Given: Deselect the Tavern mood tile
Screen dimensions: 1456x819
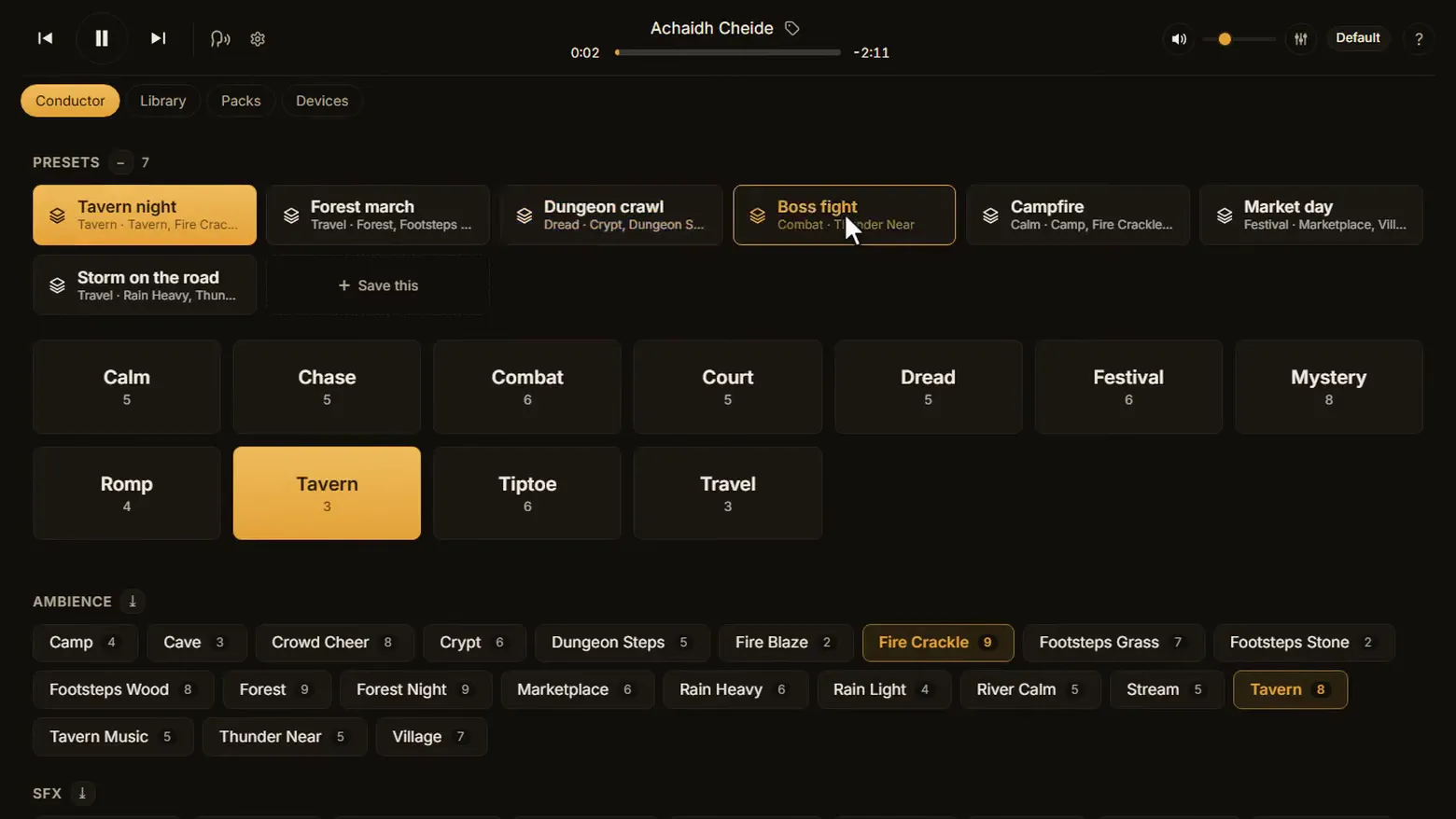Looking at the screenshot, I should click(327, 493).
